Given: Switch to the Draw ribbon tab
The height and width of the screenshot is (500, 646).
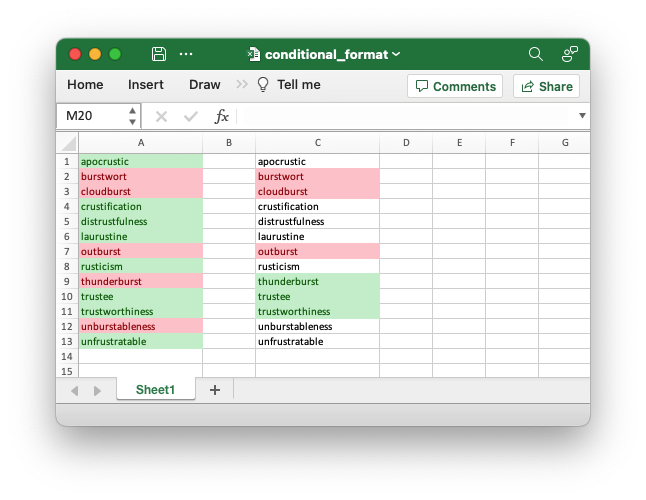Looking at the screenshot, I should click(204, 85).
